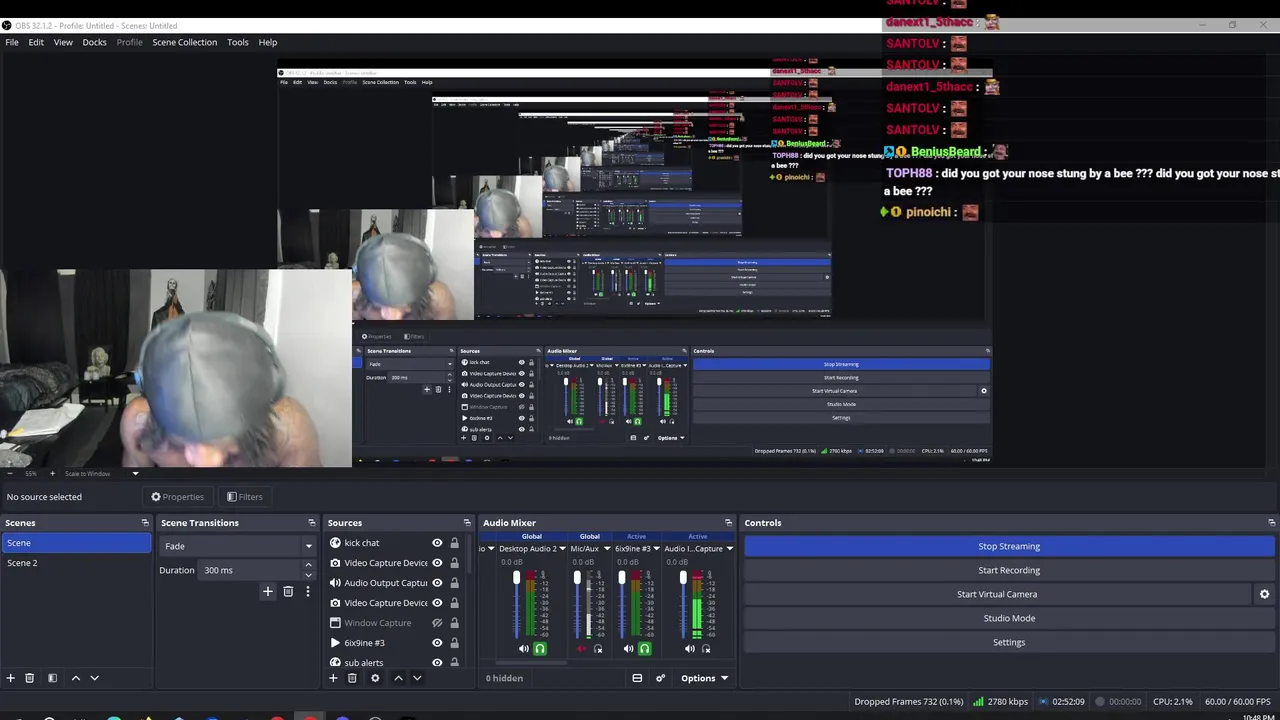Image resolution: width=1280 pixels, height=720 pixels.
Task: Move scene up in Scenes toolbar
Action: point(75,678)
